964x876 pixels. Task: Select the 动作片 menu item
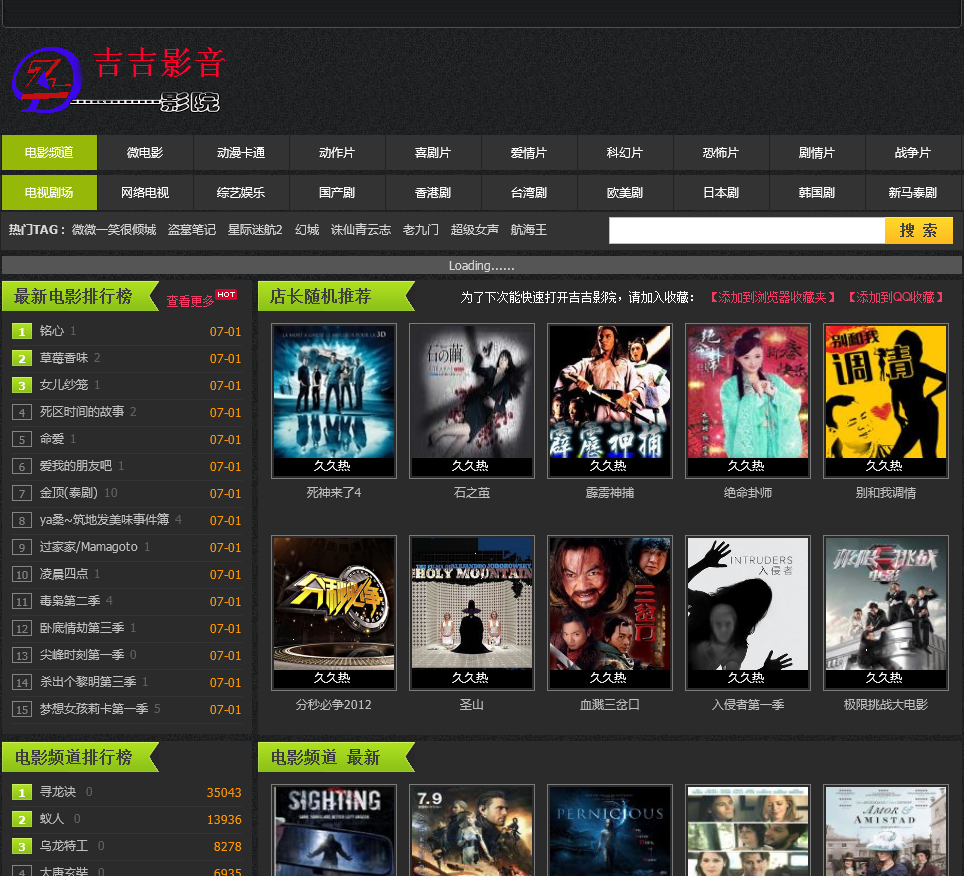337,152
